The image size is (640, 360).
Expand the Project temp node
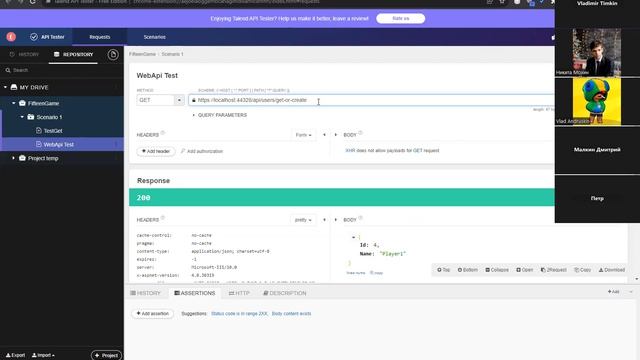(13, 158)
